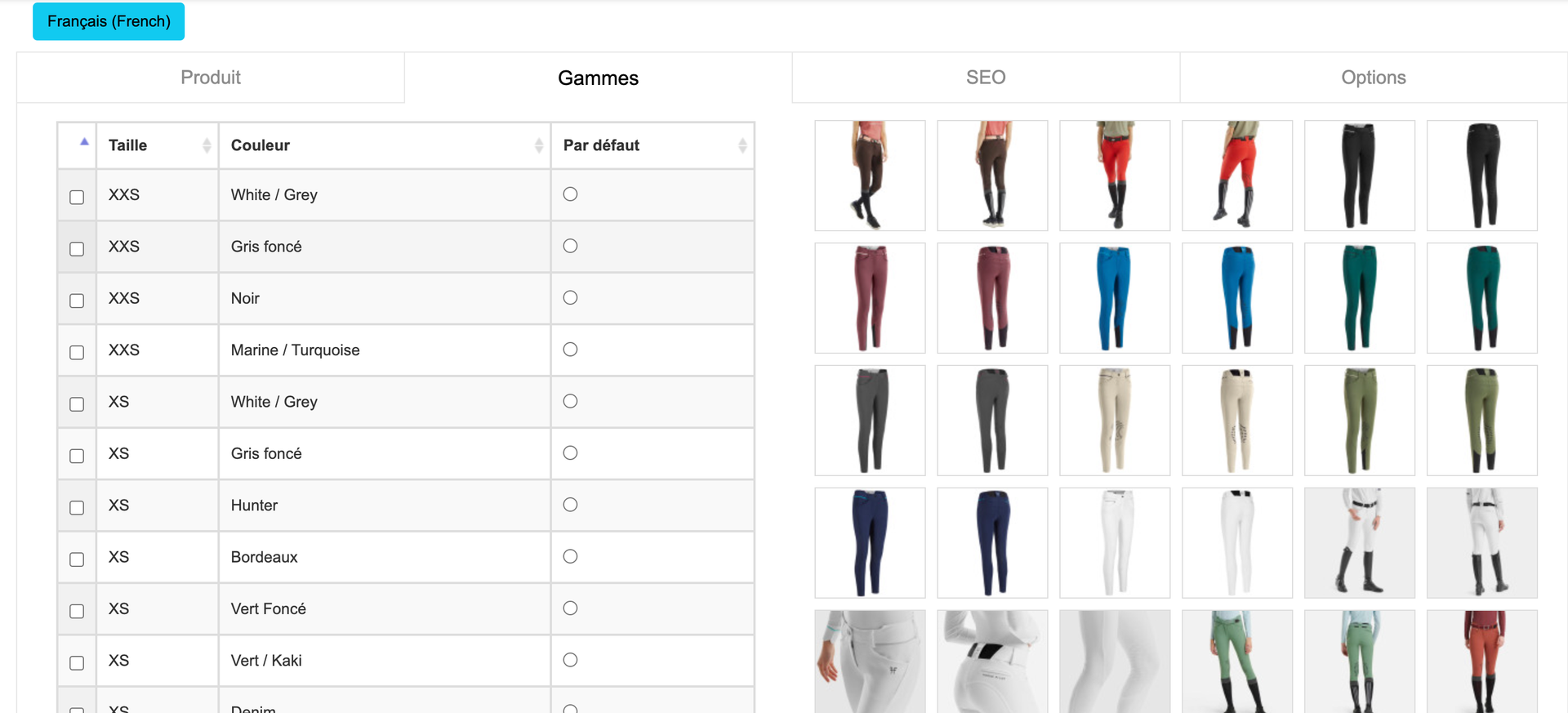The height and width of the screenshot is (713, 1568).
Task: Tick the XXS Noir row checkbox
Action: pyautogui.click(x=77, y=301)
